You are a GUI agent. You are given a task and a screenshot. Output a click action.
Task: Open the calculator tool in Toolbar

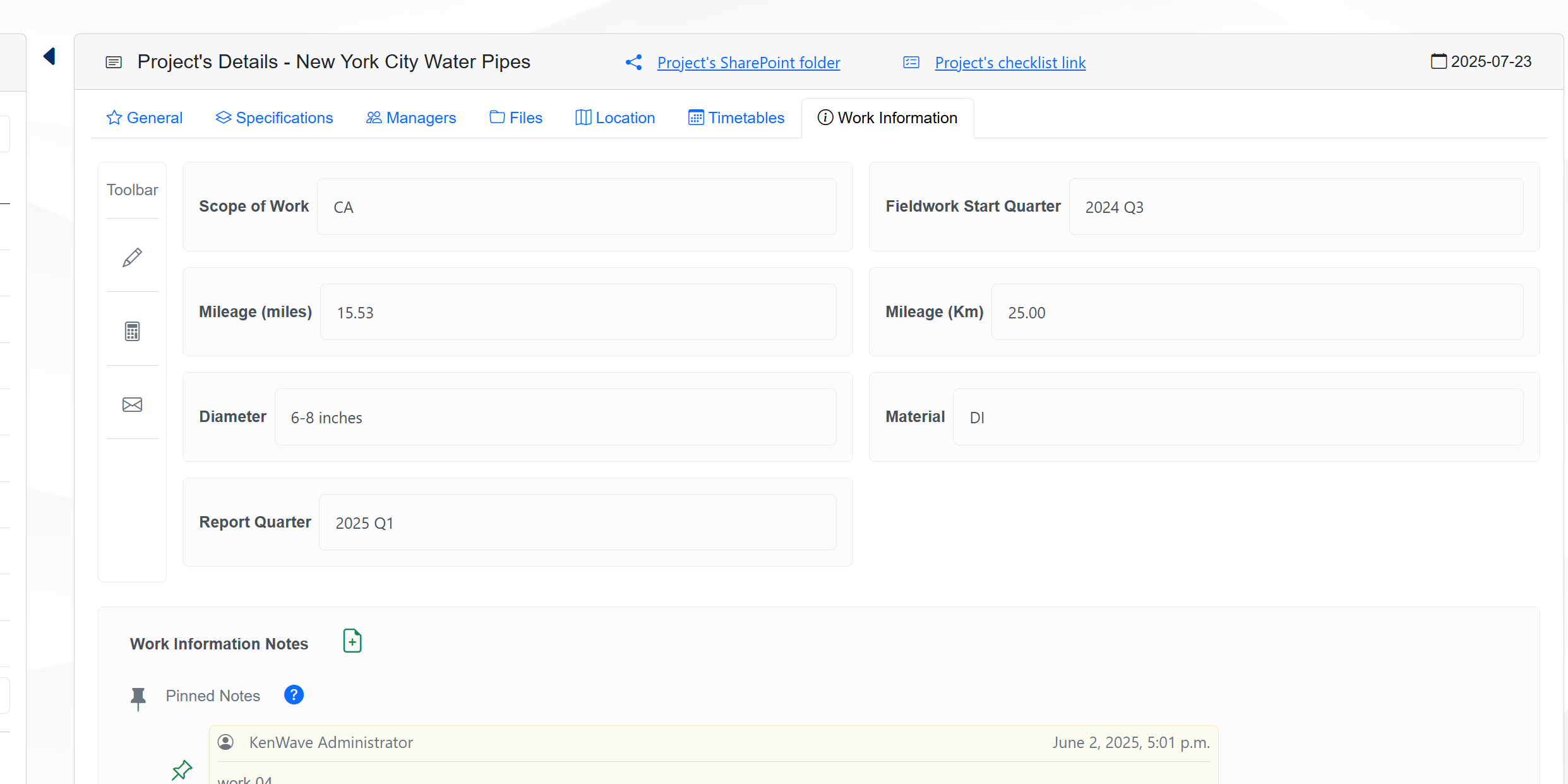132,331
